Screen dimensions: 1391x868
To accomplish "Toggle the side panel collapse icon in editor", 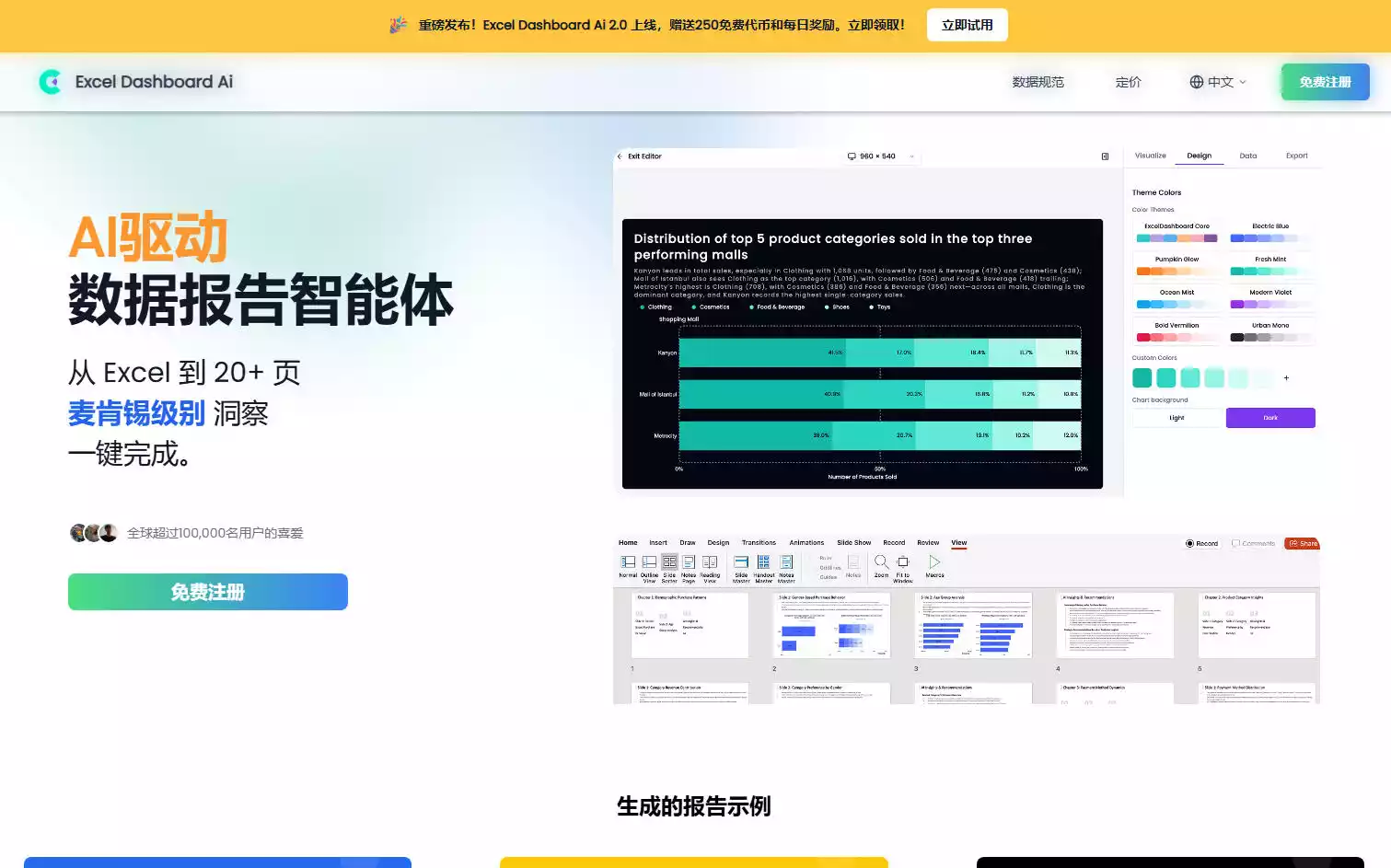I will point(1105,156).
